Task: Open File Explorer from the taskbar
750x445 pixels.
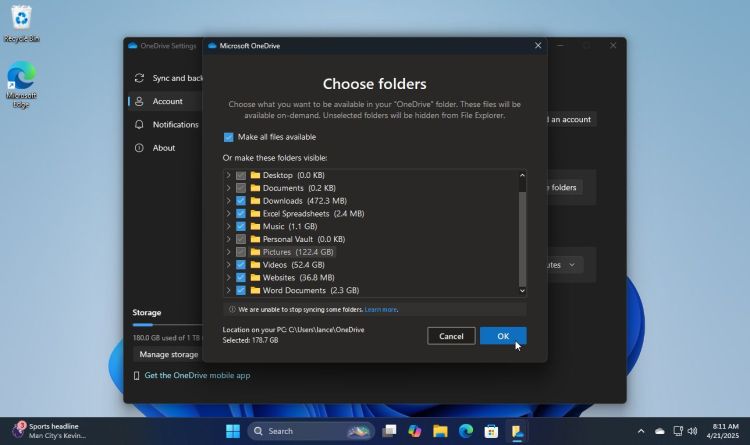Action: pyautogui.click(x=440, y=431)
